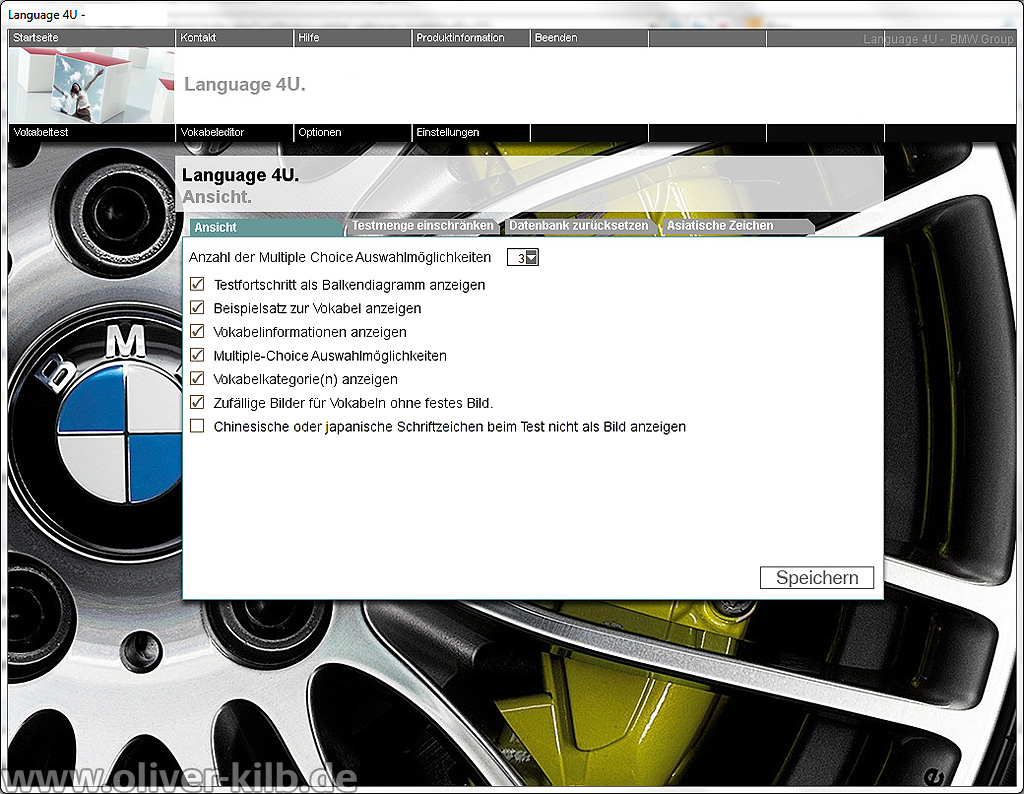
Task: Switch to the Datenbank zurücksetzen tab
Action: point(579,226)
